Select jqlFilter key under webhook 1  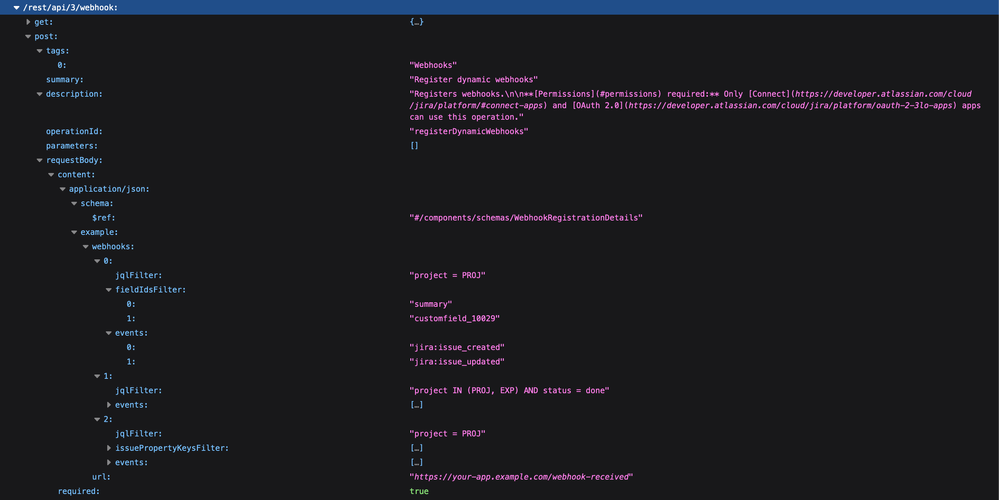coord(138,390)
